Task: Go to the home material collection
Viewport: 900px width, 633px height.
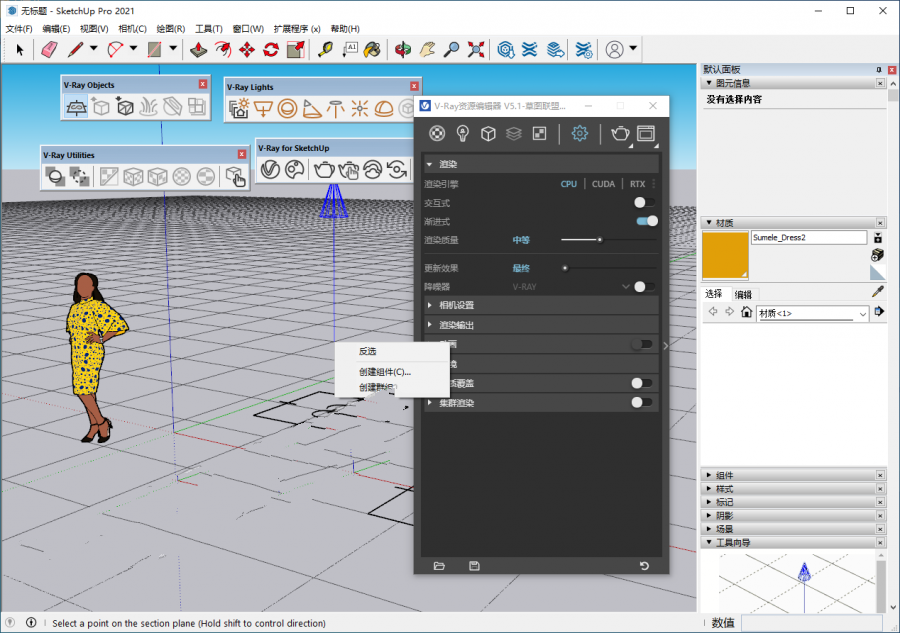Action: coord(746,312)
